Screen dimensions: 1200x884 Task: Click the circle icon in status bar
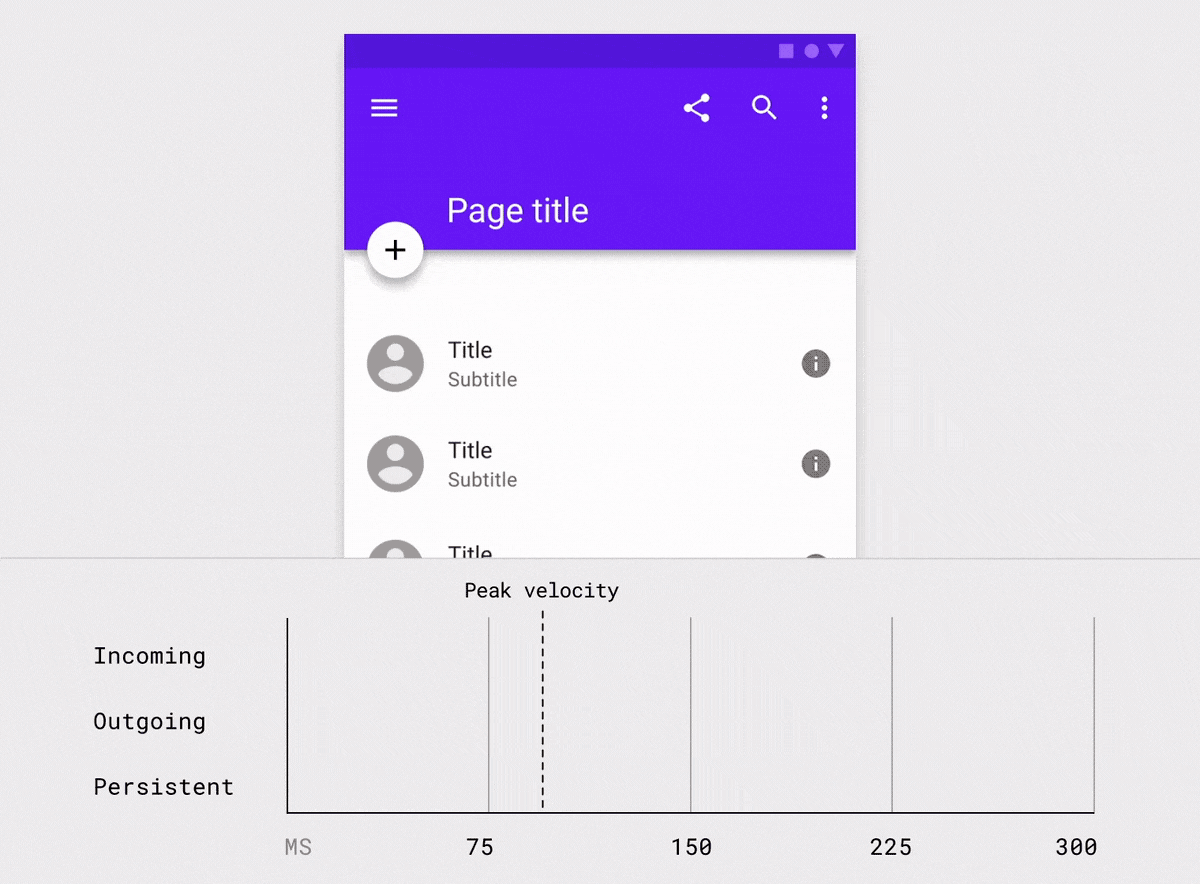pos(811,51)
